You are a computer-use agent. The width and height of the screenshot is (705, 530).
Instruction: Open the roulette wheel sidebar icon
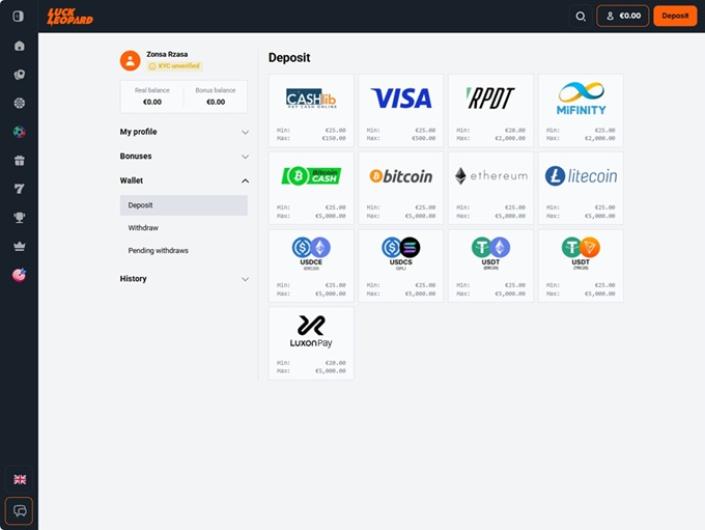click(x=19, y=103)
